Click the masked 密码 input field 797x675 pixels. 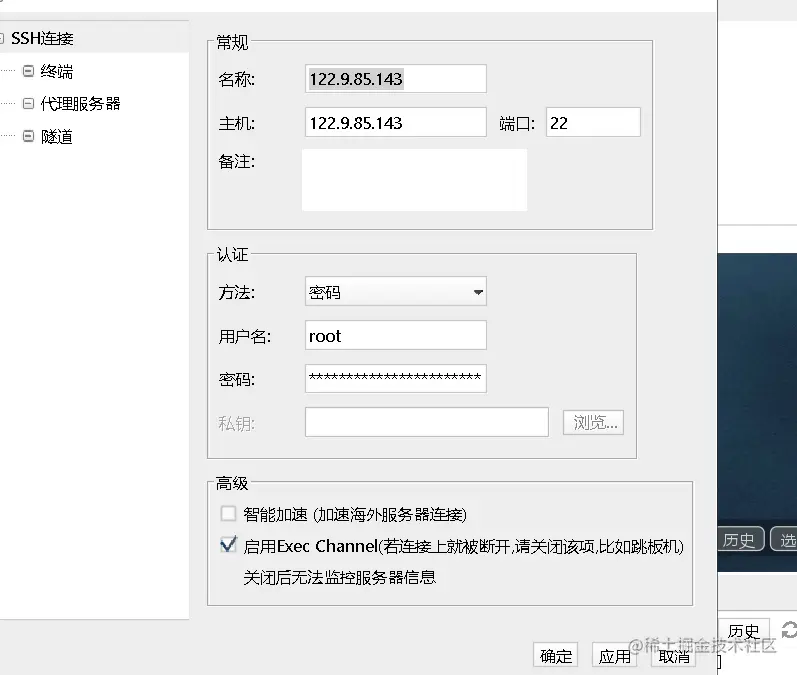(x=395, y=379)
